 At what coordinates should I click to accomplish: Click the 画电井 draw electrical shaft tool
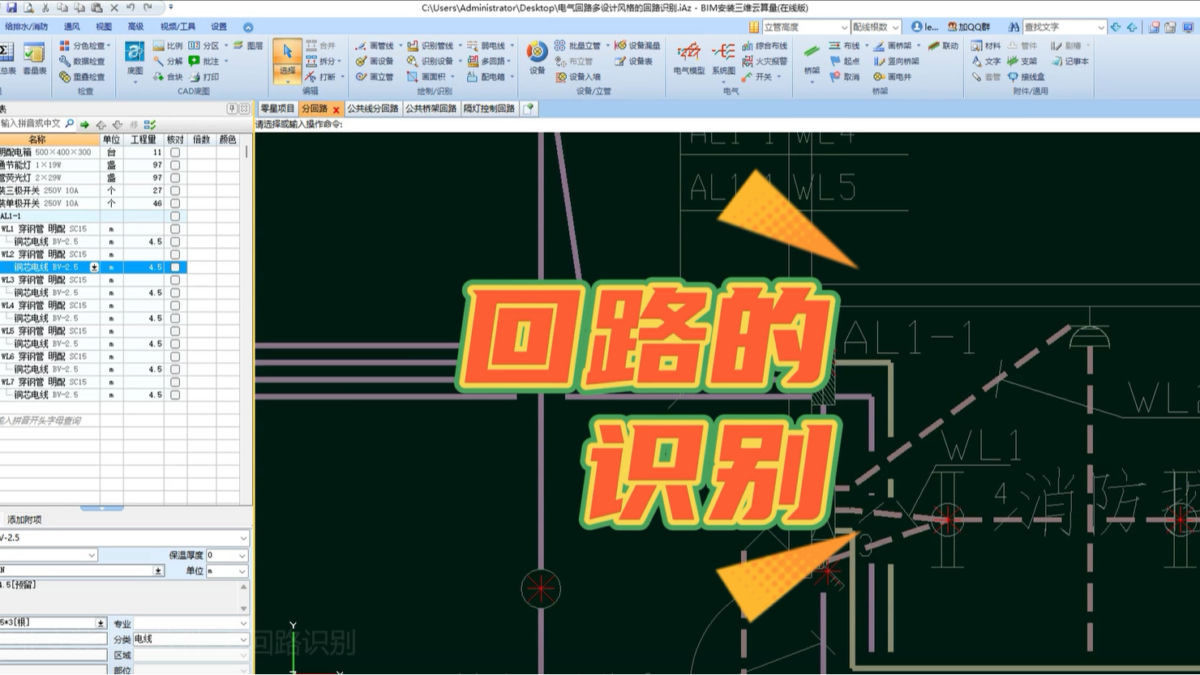892,77
